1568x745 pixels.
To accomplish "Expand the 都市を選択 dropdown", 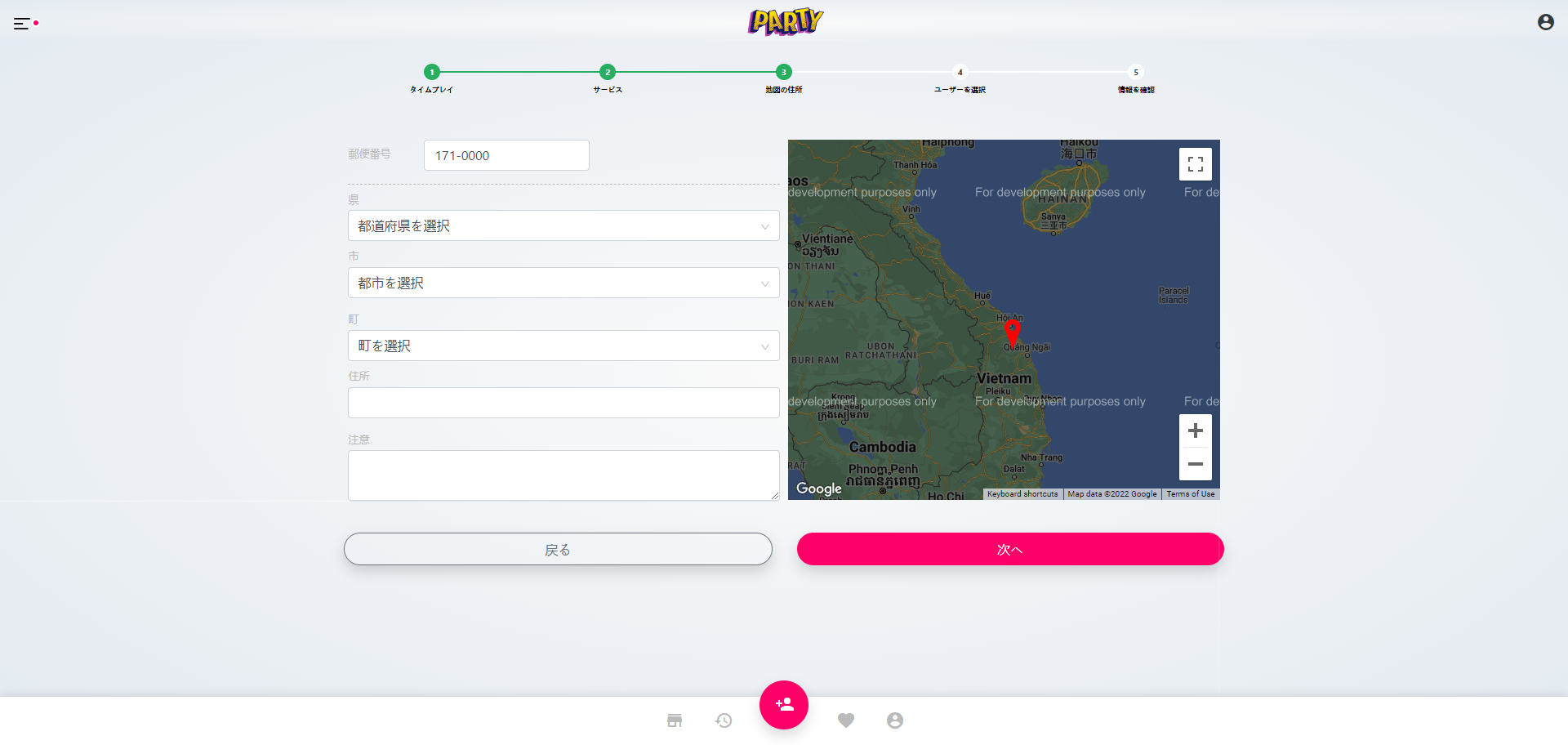I will point(563,283).
